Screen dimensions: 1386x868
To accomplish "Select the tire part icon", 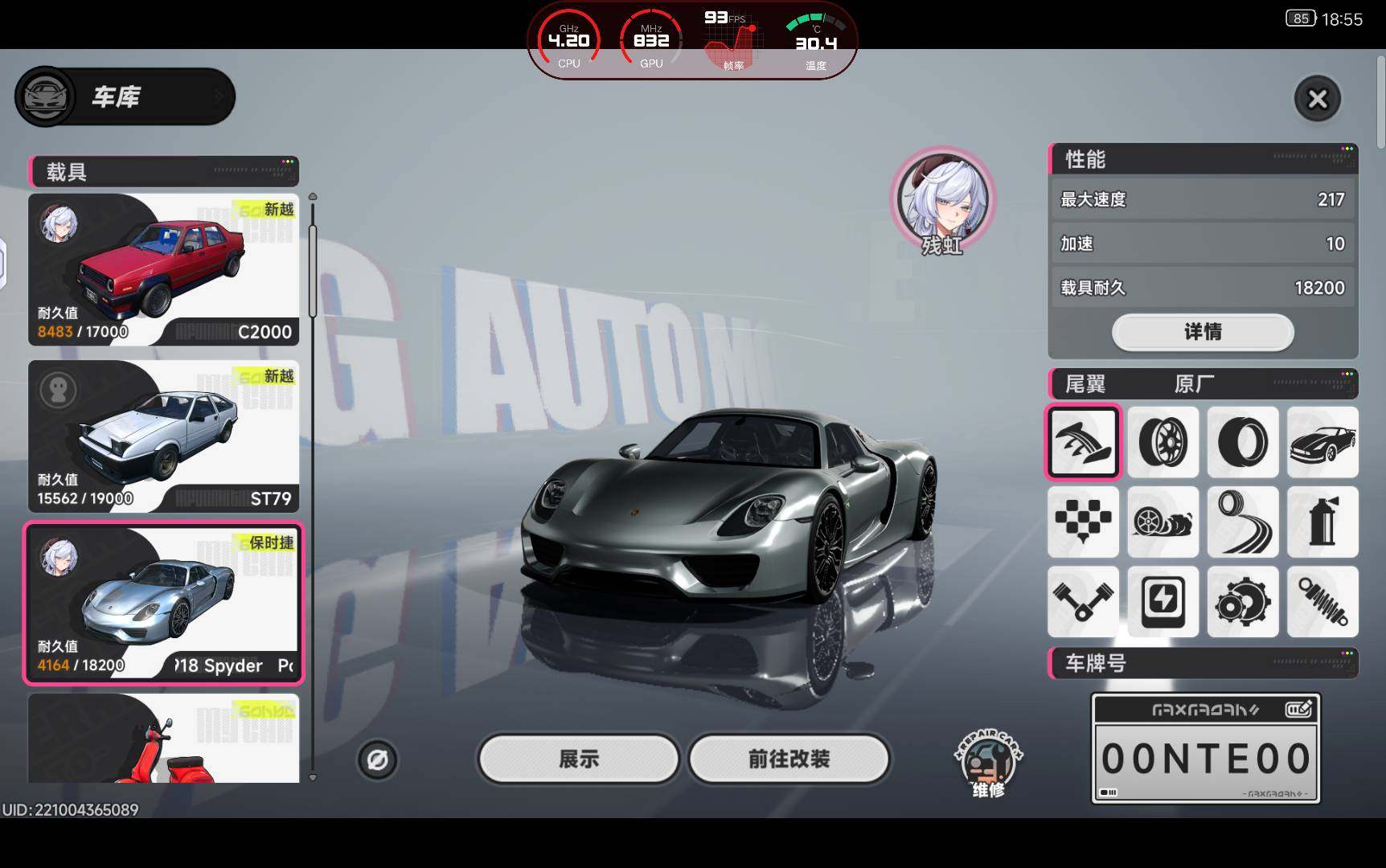I will pos(1242,442).
